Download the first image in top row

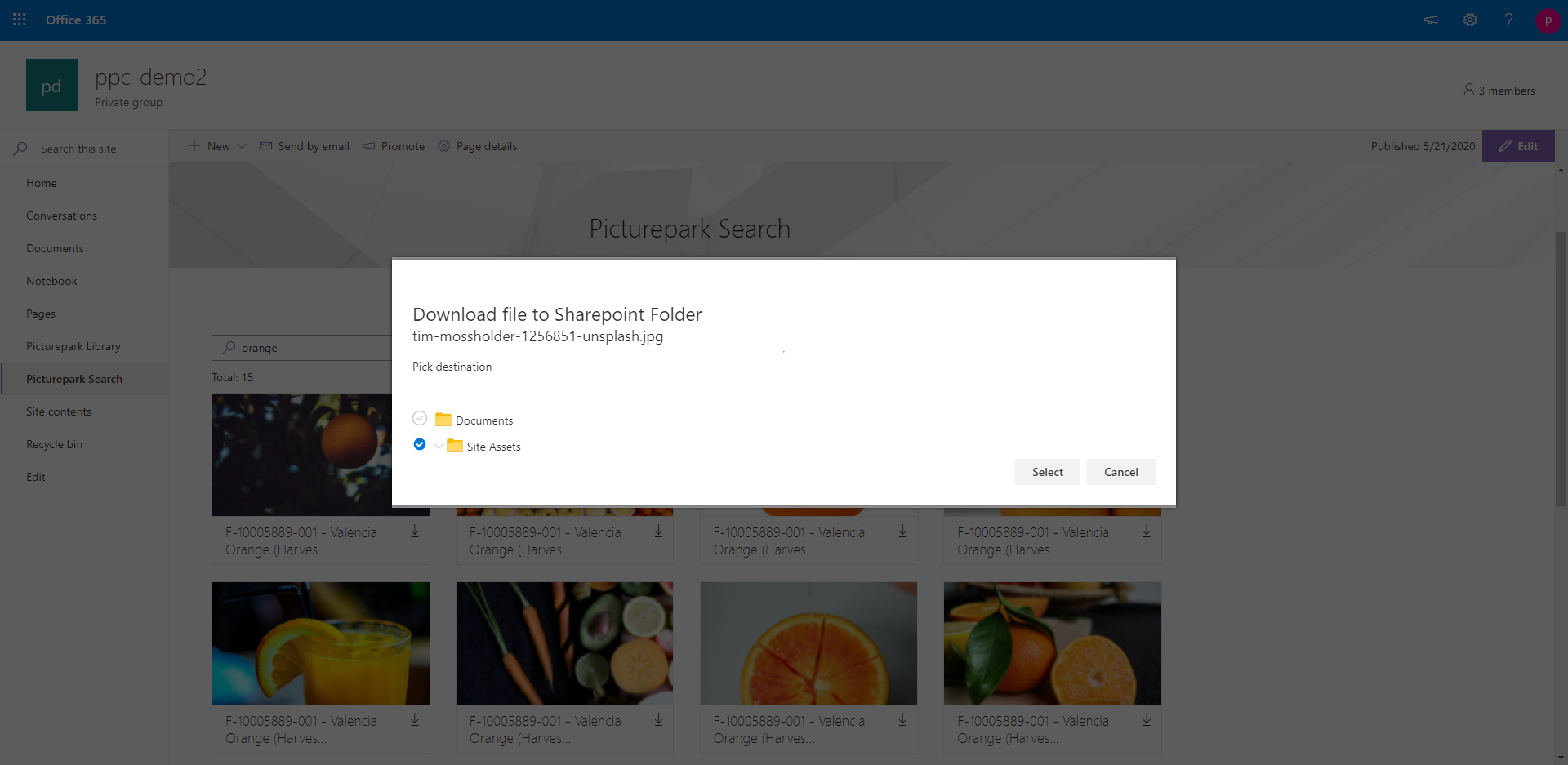415,531
